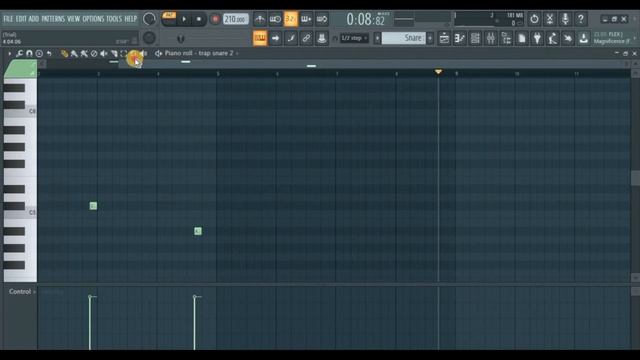Adjust the master pitch knob
The width and height of the screenshot is (640, 360).
[149, 38]
